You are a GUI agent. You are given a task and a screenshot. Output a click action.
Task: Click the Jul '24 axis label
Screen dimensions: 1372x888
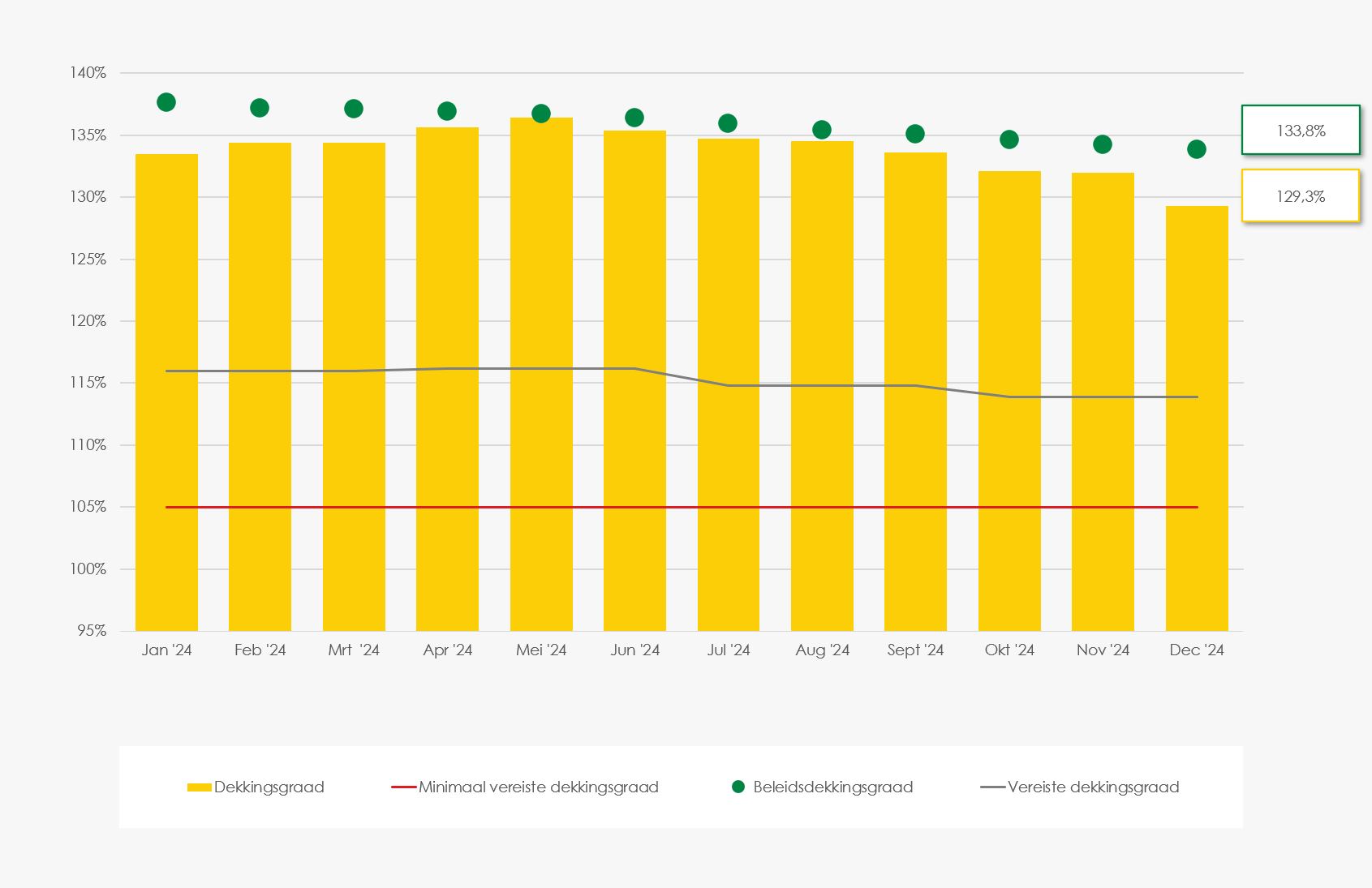(729, 650)
